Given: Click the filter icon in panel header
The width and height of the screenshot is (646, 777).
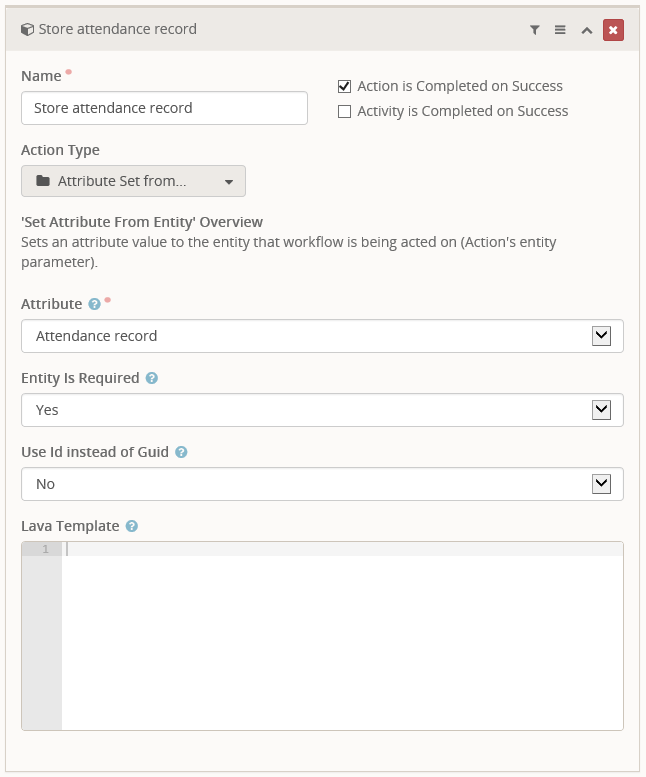Looking at the screenshot, I should point(535,30).
